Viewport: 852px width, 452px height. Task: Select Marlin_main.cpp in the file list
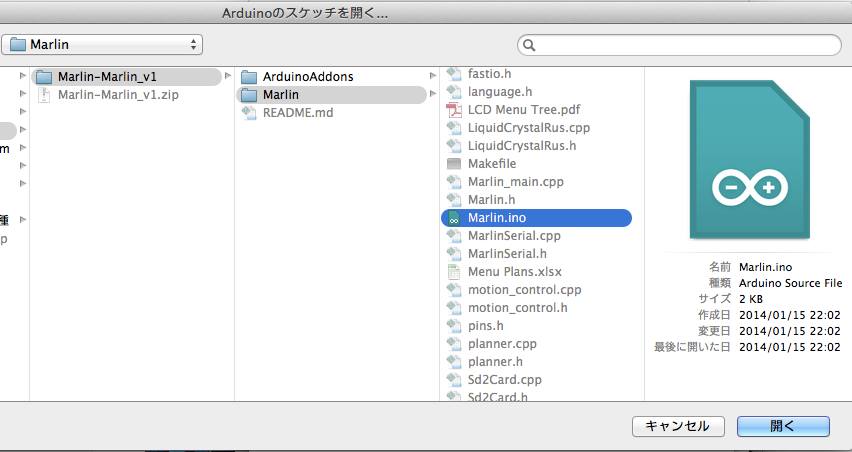click(x=516, y=182)
